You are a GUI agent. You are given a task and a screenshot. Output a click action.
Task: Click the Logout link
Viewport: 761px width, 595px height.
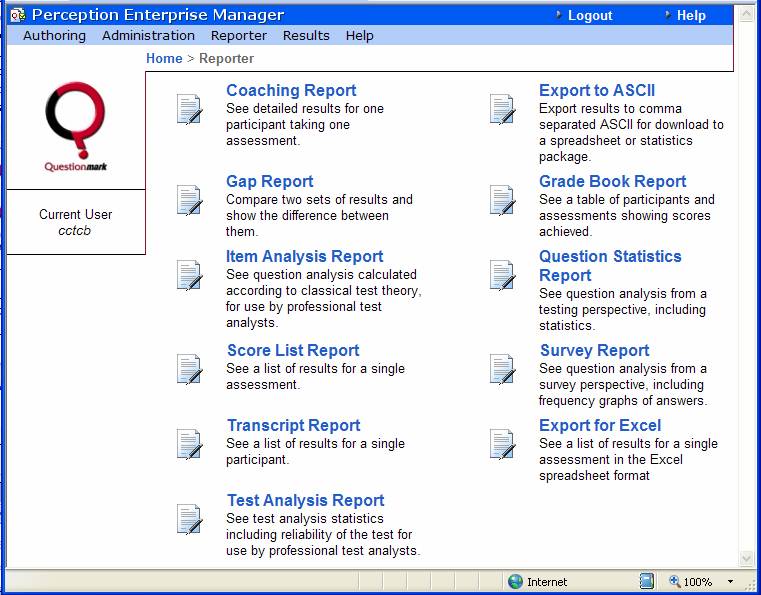[x=589, y=15]
